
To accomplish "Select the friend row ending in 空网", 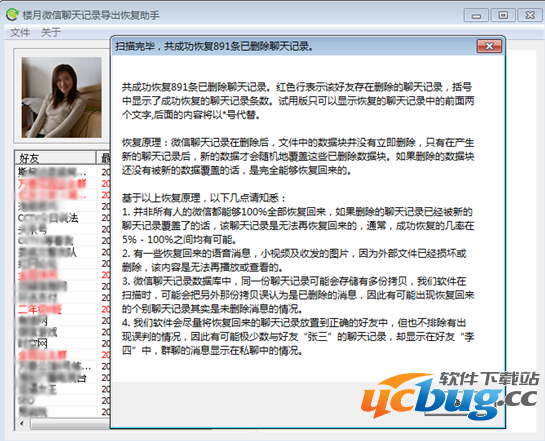I will pyautogui.click(x=63, y=343).
